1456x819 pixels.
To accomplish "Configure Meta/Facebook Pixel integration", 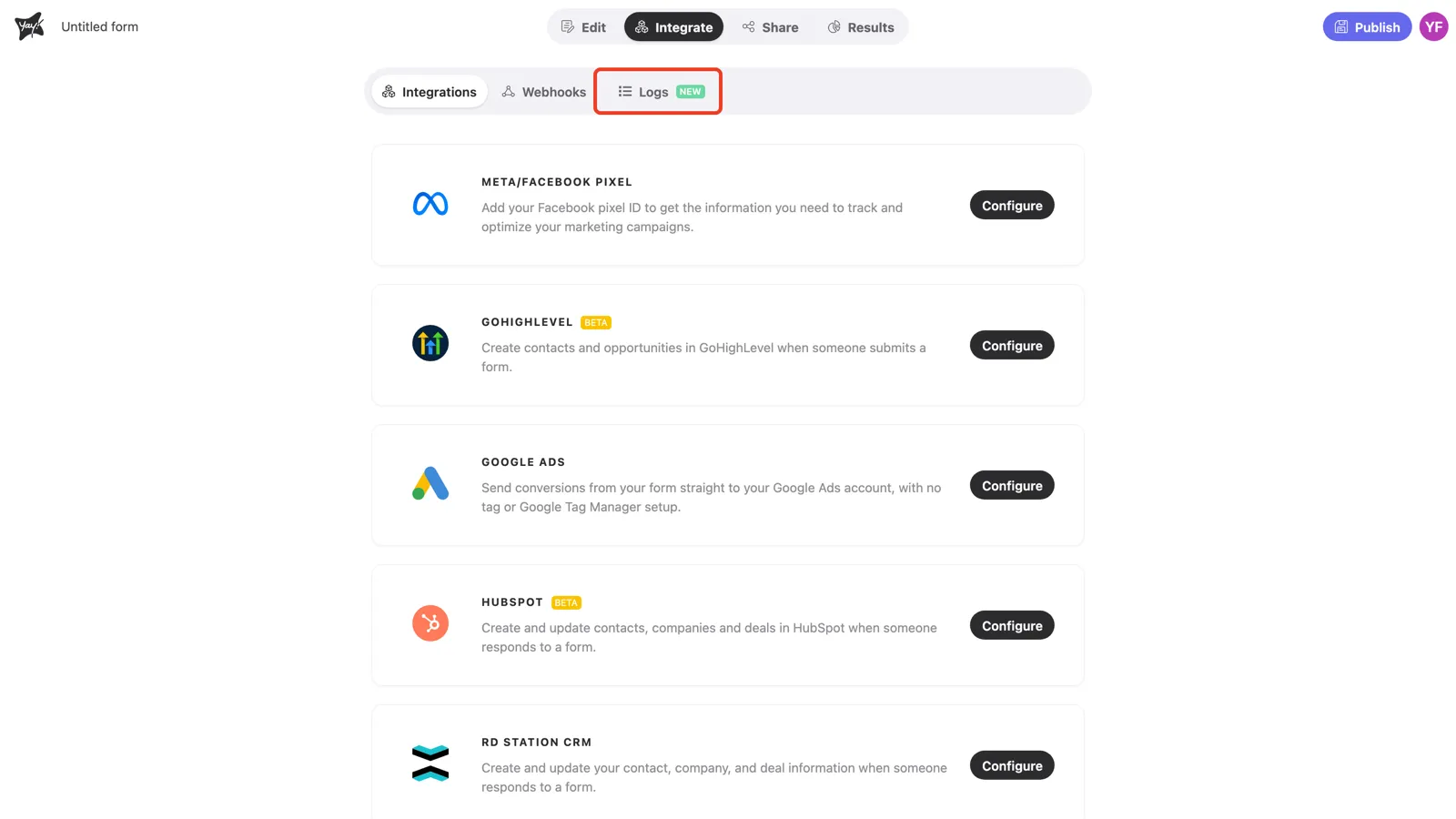I will coord(1012,206).
